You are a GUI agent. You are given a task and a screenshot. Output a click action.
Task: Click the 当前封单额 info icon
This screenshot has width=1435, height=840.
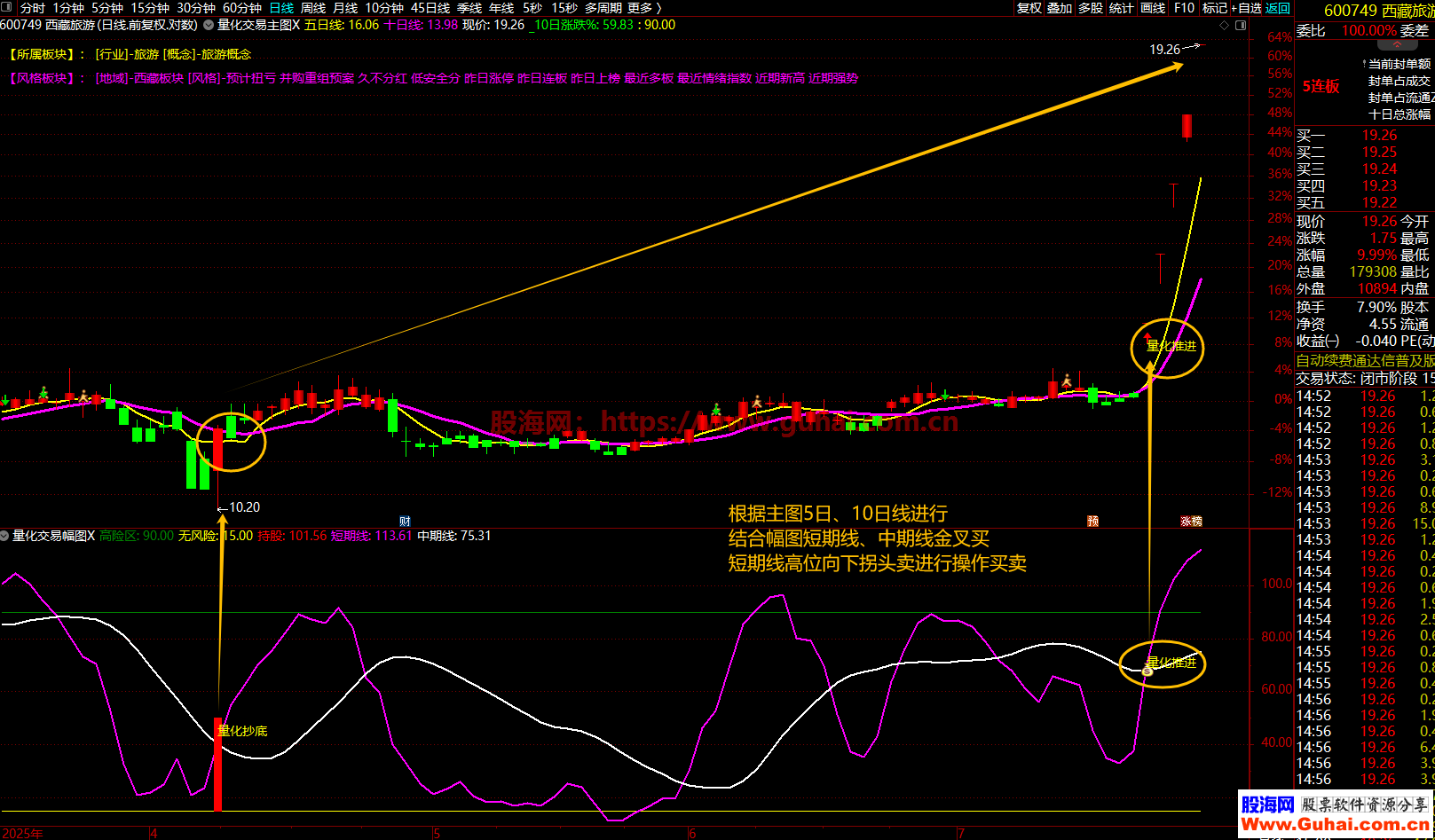pos(1365,64)
